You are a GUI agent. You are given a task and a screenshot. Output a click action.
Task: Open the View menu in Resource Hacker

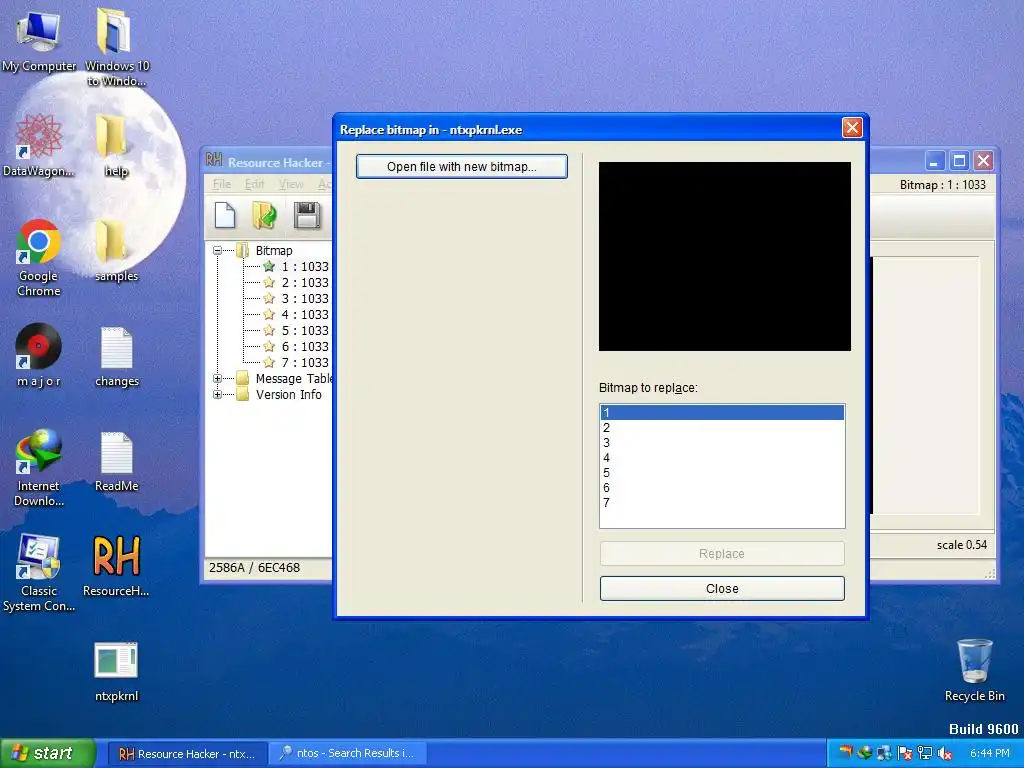click(x=291, y=184)
